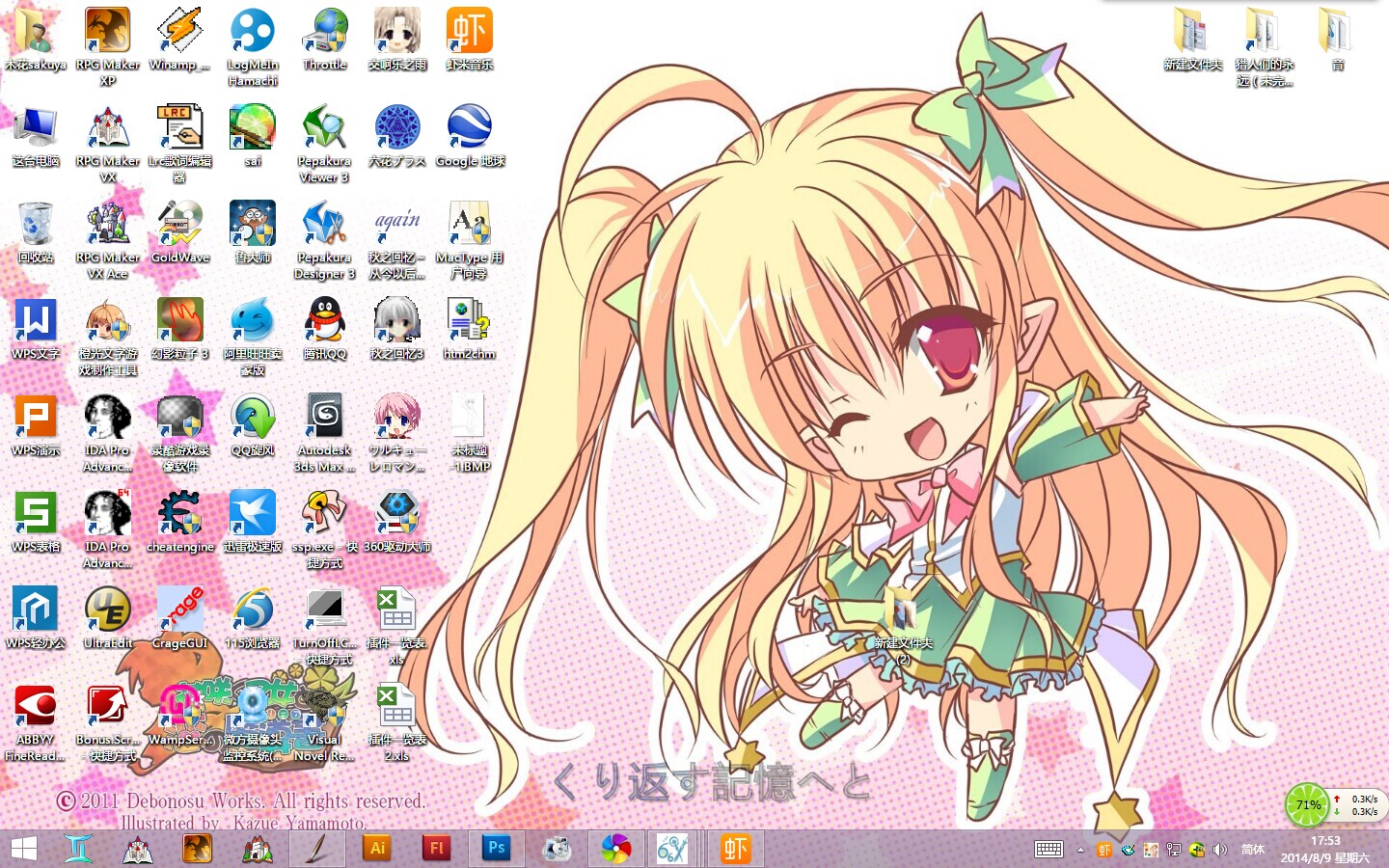The height and width of the screenshot is (868, 1389).
Task: Open GoldWave audio editor shortcut
Action: coord(180,231)
